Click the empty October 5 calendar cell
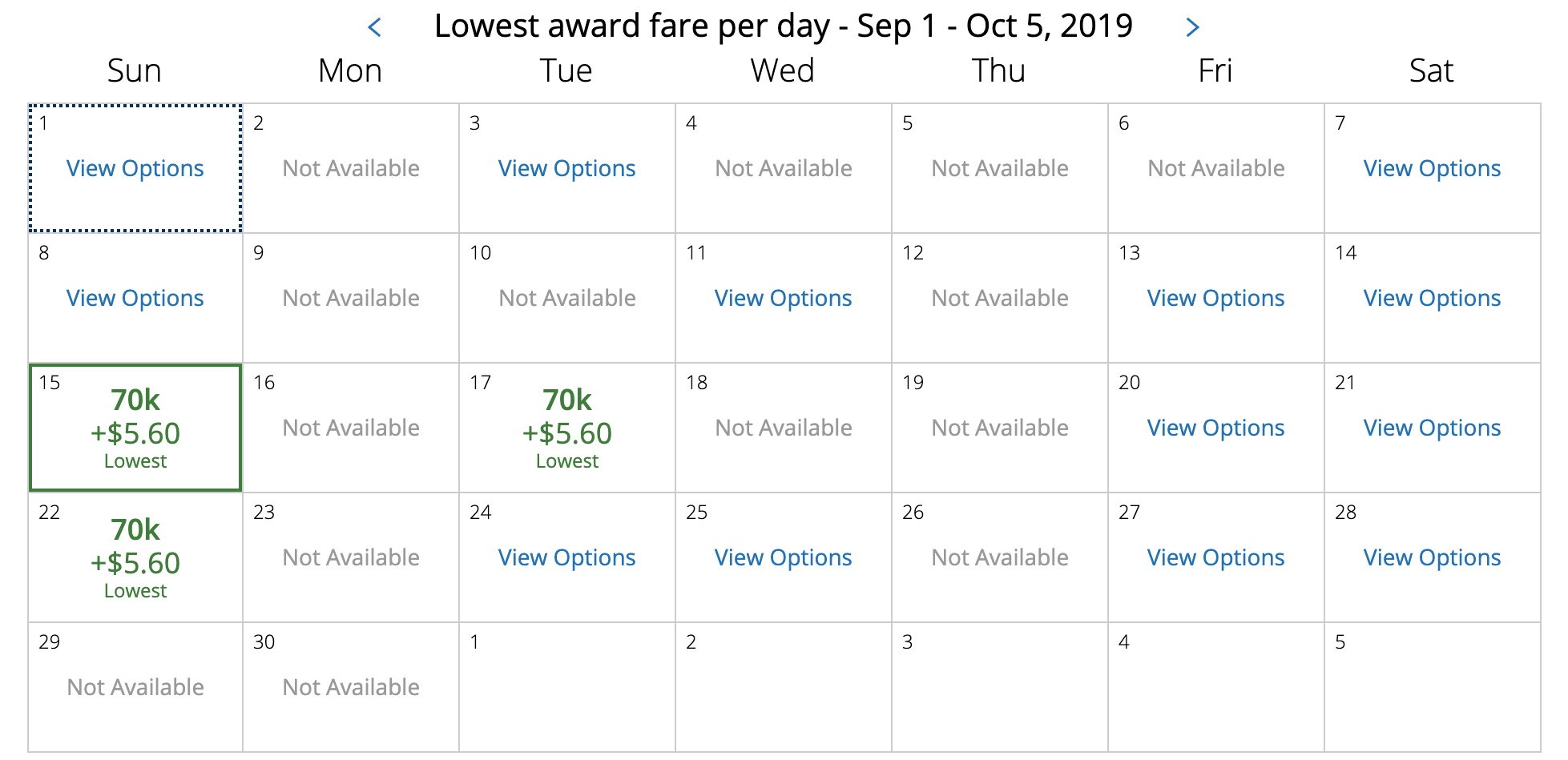This screenshot has width=1568, height=760. (1432, 687)
